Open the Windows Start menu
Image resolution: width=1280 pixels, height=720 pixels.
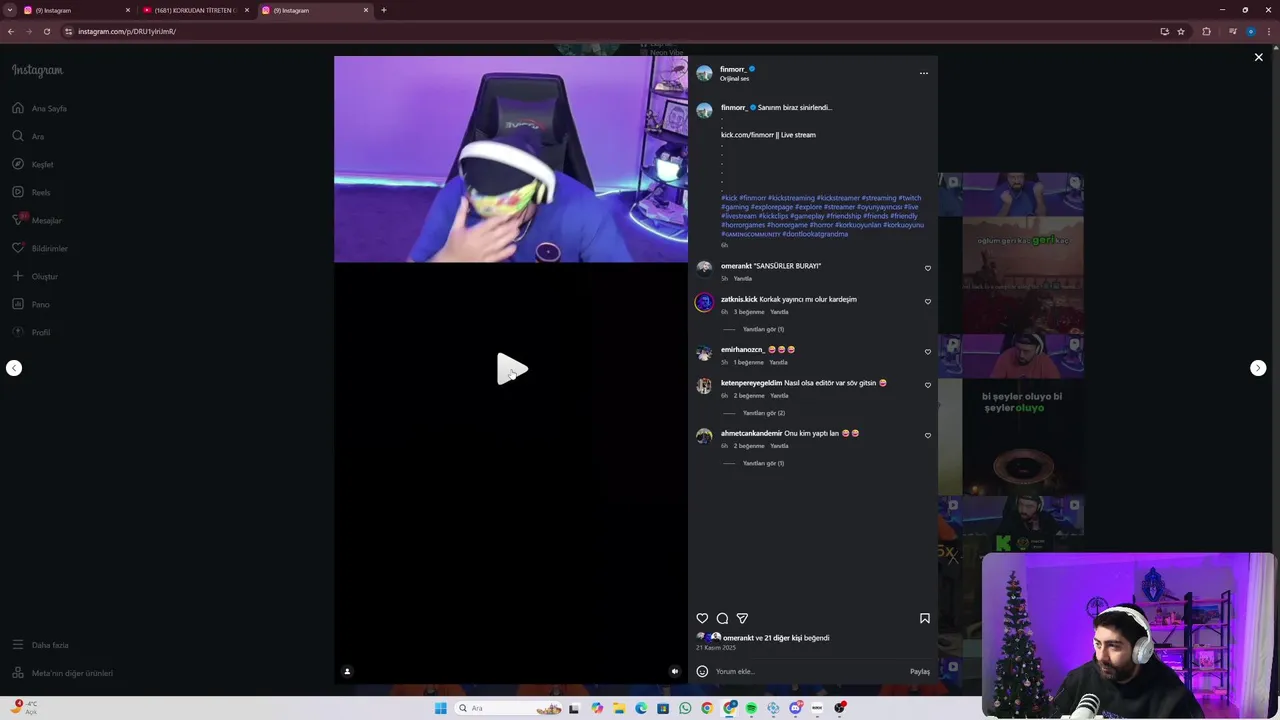pos(440,708)
